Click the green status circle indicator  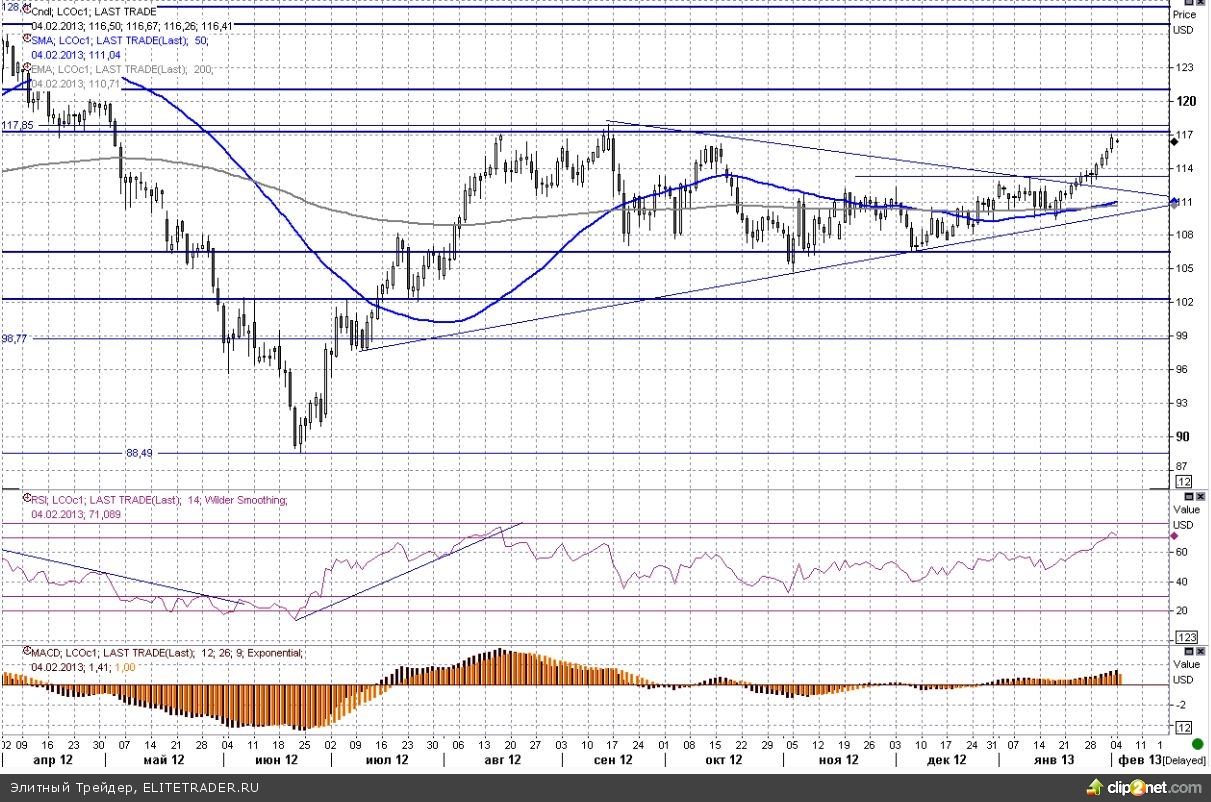point(1197,744)
